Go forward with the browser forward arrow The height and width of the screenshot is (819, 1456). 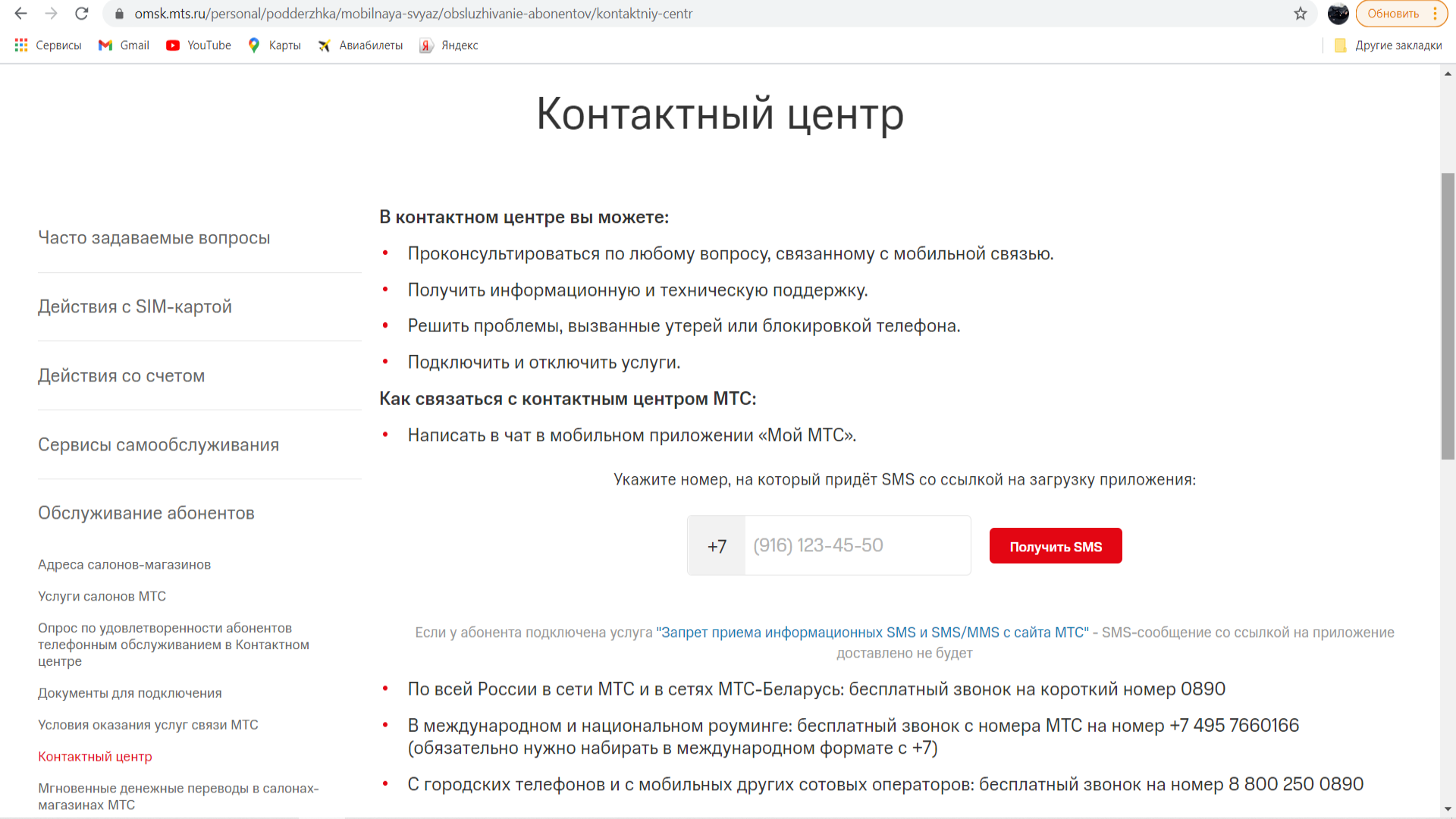coord(51,14)
